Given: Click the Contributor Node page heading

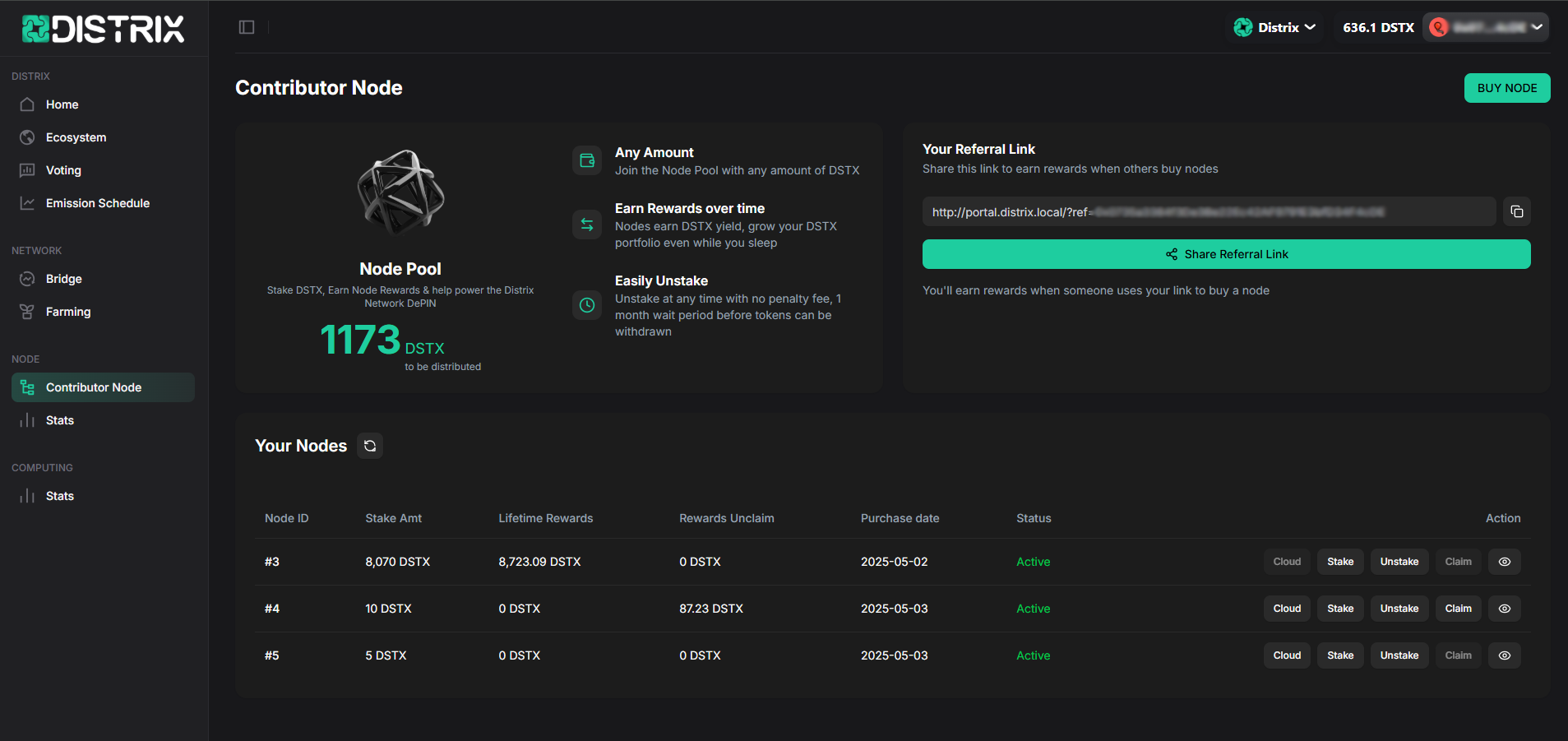Looking at the screenshot, I should pos(319,88).
